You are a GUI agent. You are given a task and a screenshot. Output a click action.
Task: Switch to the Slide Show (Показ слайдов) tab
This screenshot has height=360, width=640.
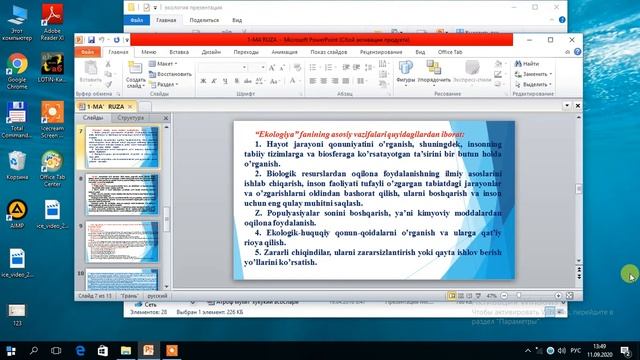329,52
